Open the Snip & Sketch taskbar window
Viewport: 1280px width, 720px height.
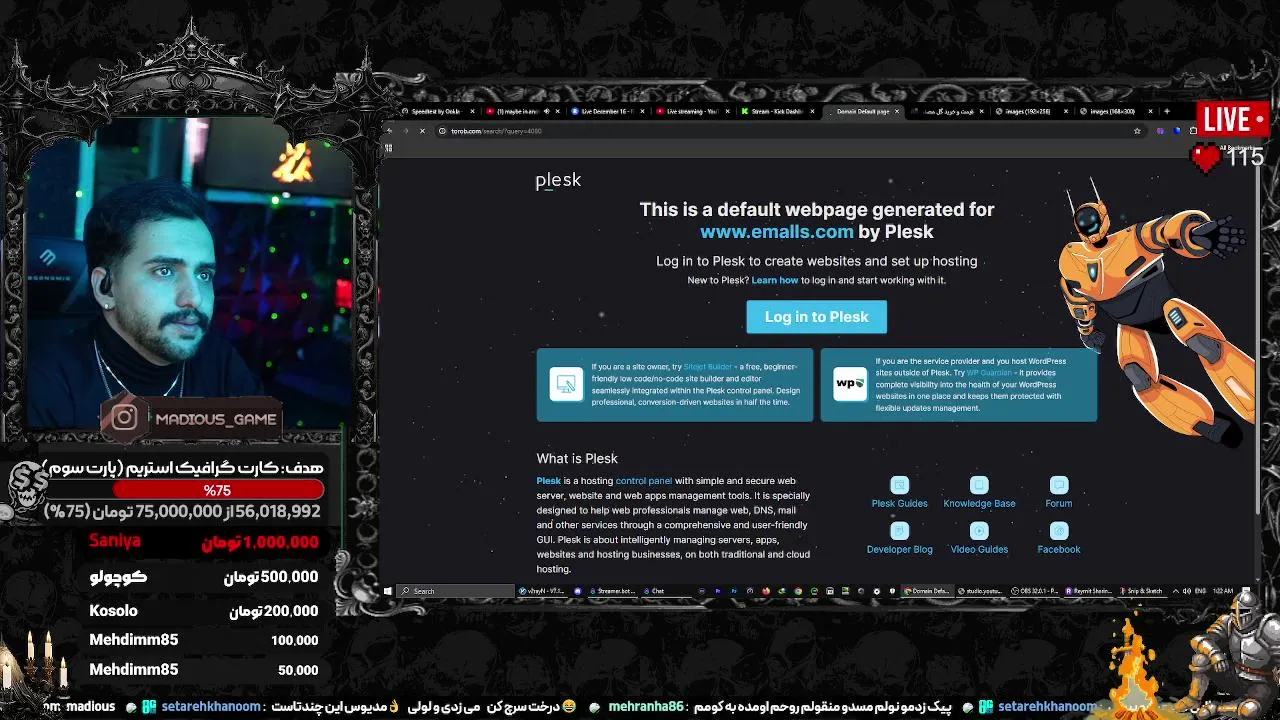pyautogui.click(x=1141, y=591)
